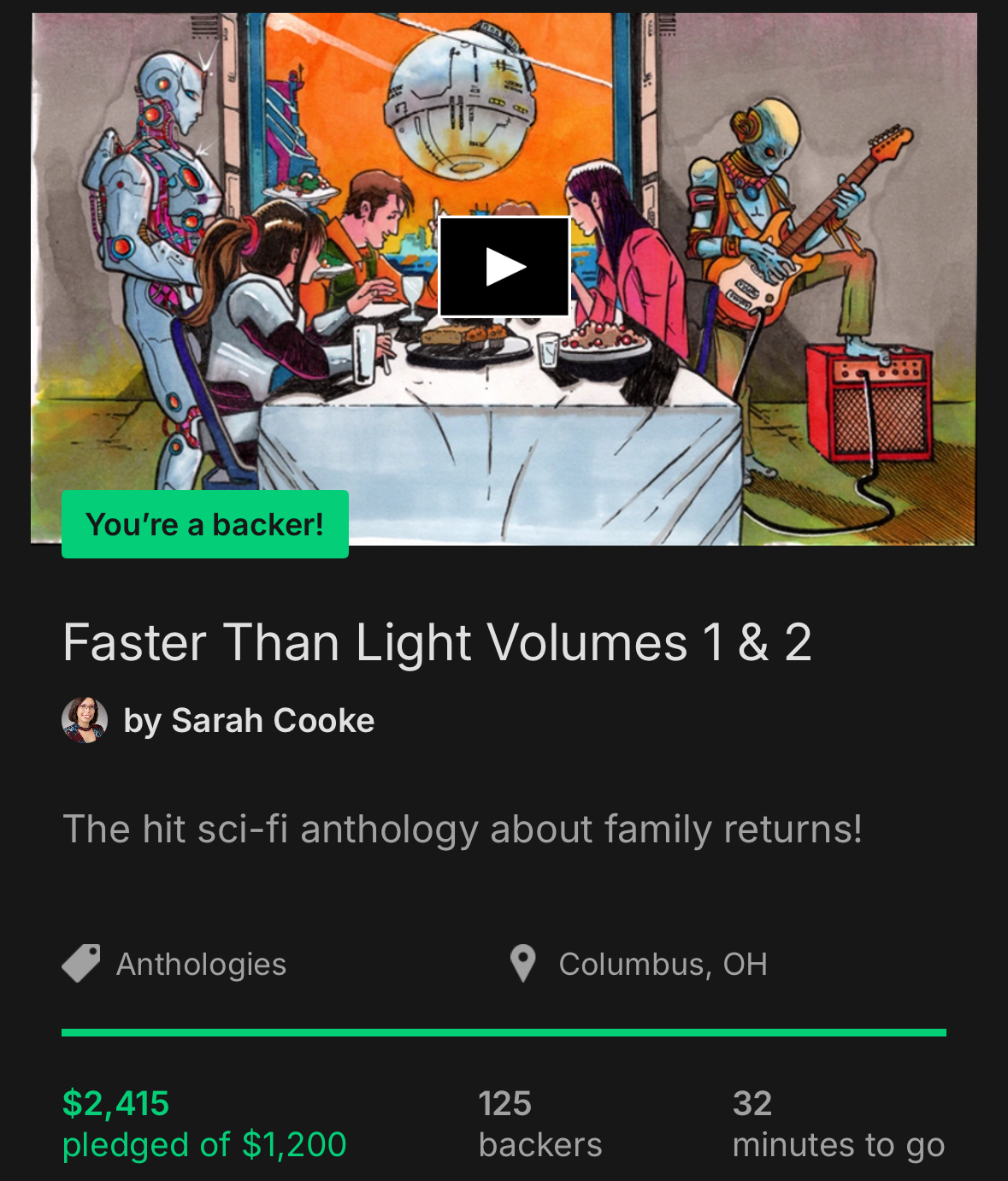This screenshot has width=1008, height=1181.
Task: Open creator link "by Sarah Cooke"
Action: tap(249, 721)
